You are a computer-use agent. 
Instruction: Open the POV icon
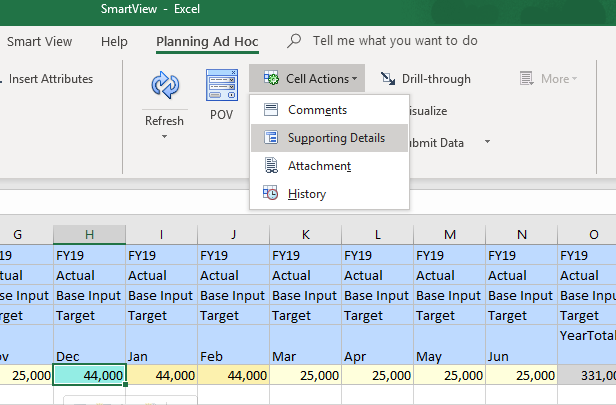222,85
